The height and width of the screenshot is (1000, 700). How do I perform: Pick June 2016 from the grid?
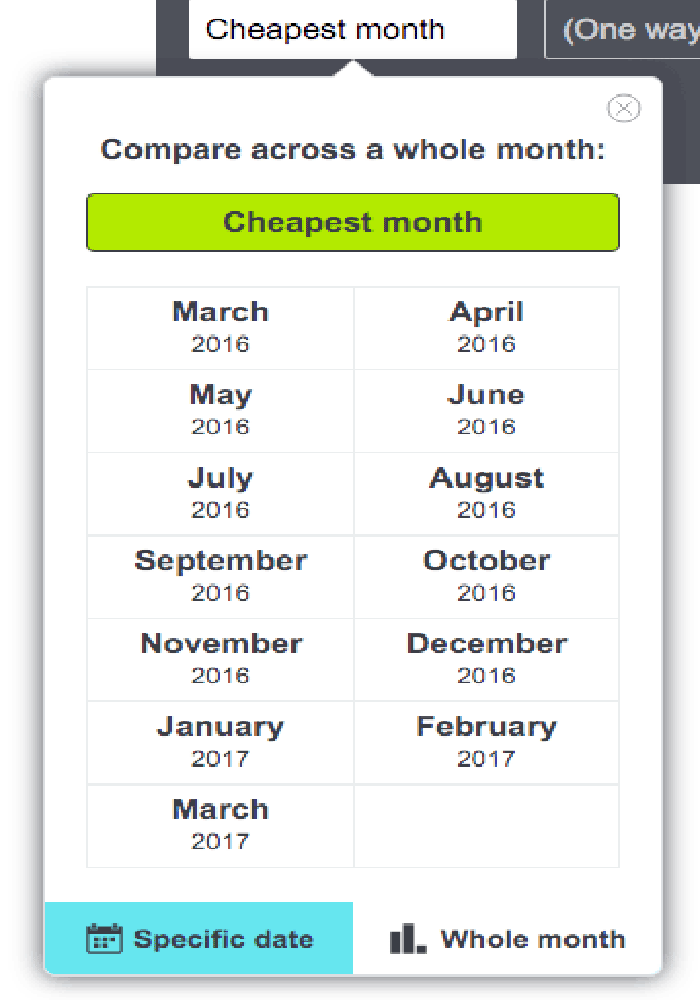(x=486, y=411)
